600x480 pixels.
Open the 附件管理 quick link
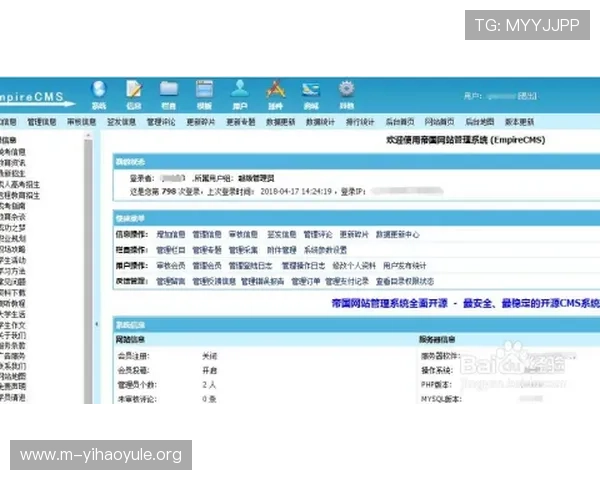(282, 250)
